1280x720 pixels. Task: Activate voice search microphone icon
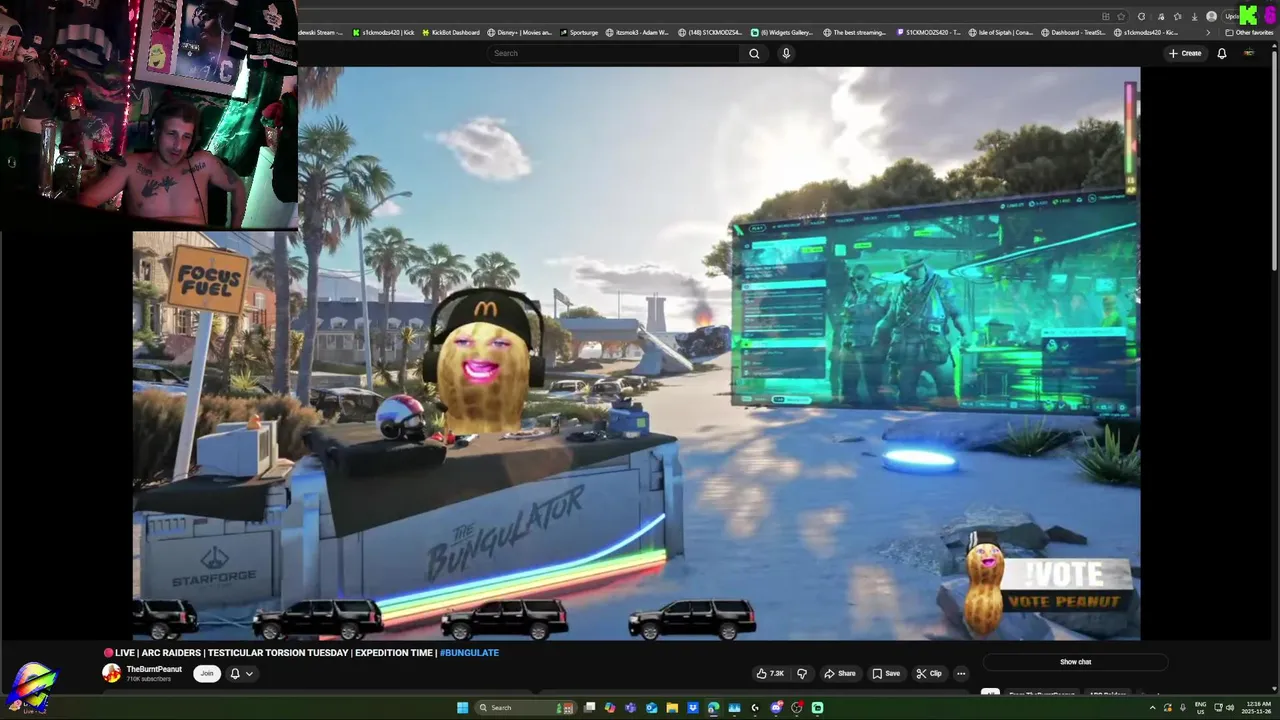[x=786, y=53]
